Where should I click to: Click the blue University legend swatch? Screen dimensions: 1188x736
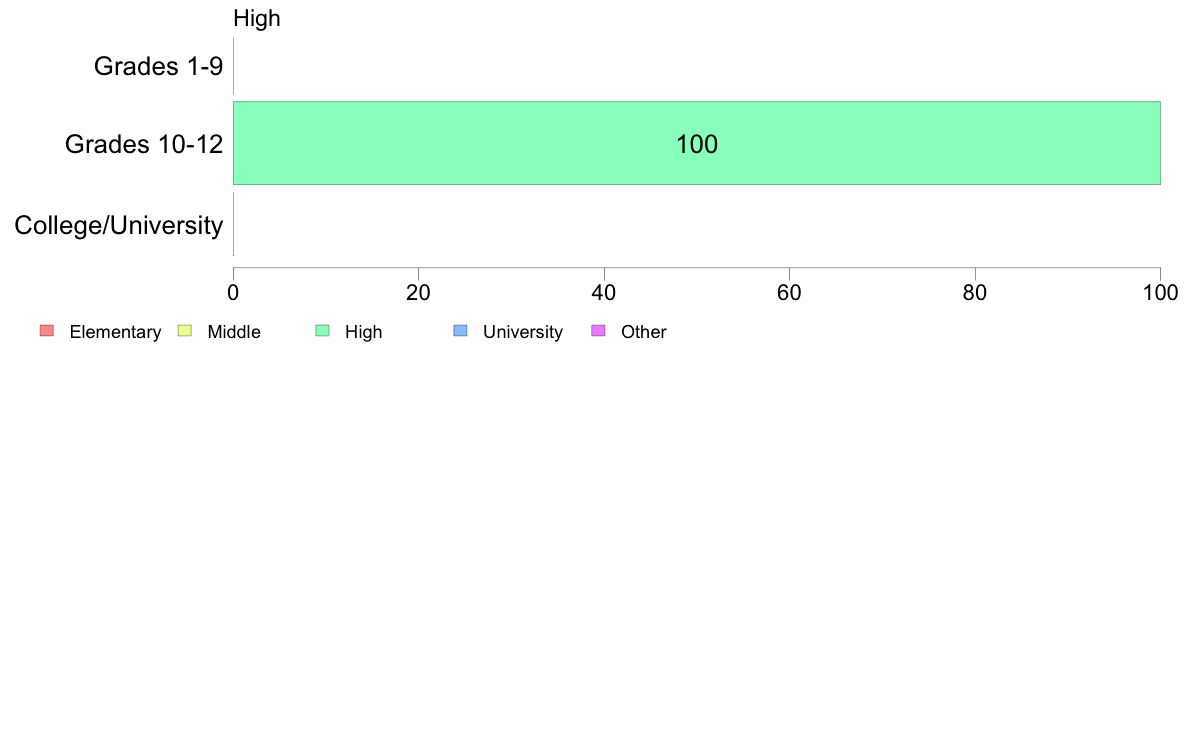point(460,330)
